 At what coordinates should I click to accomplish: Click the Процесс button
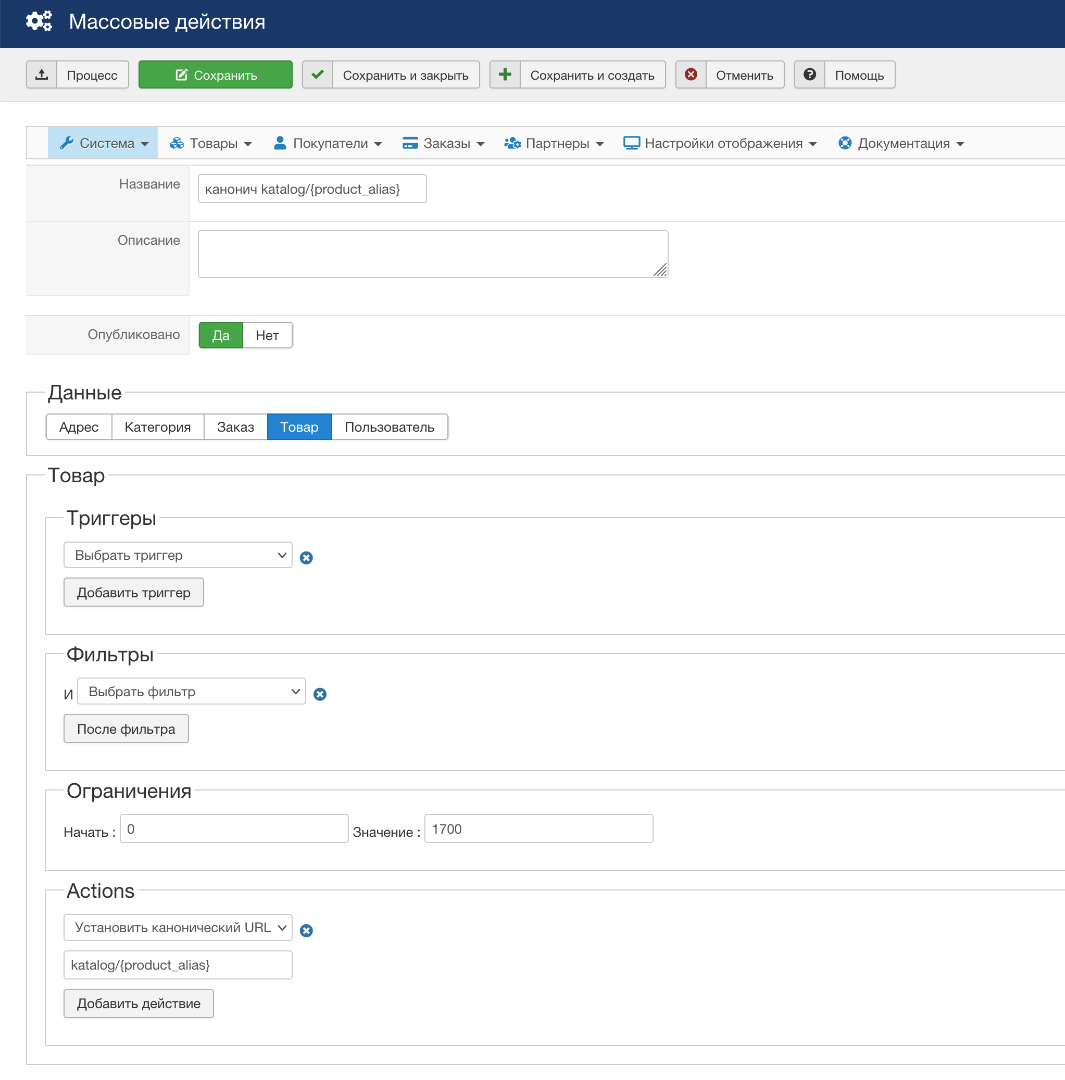(x=77, y=74)
